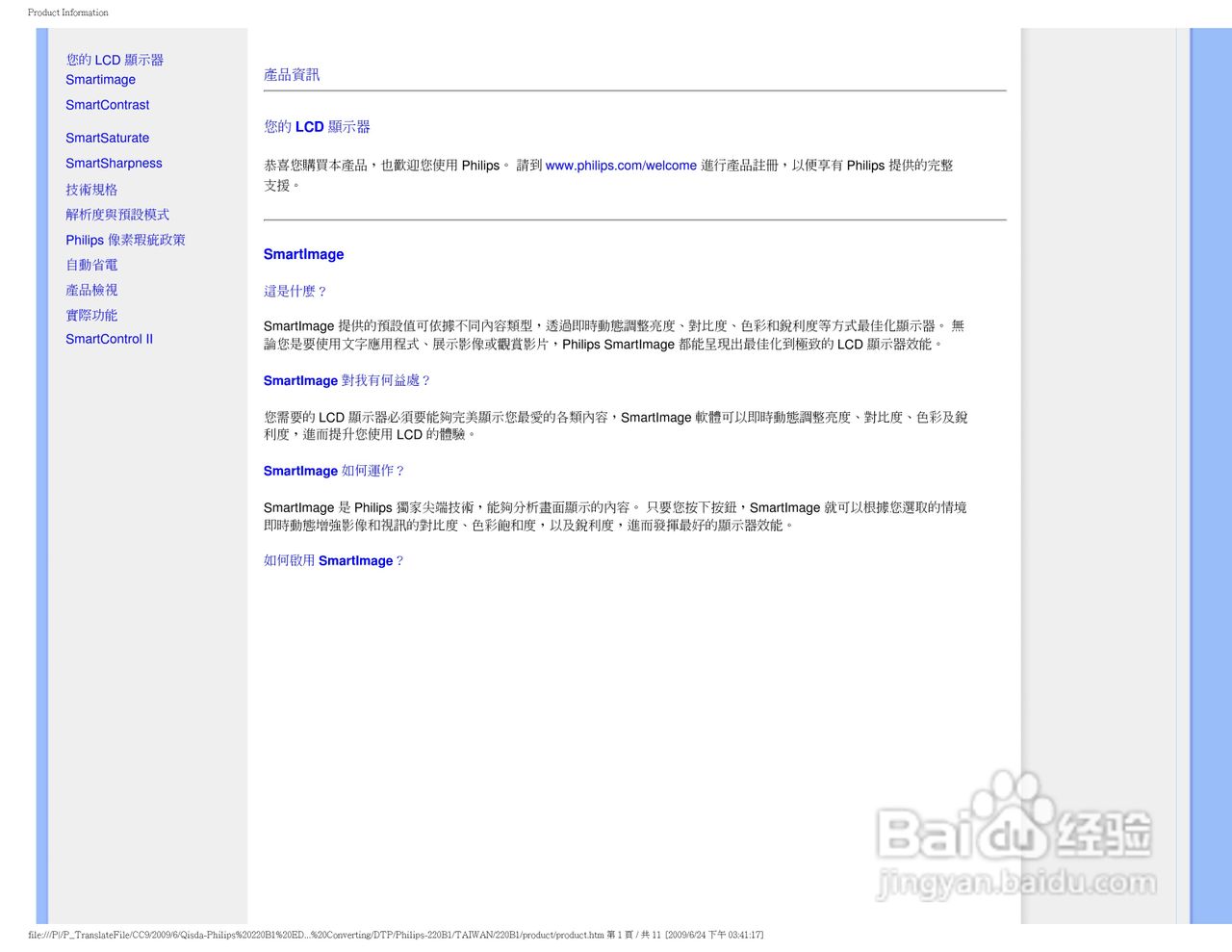The width and height of the screenshot is (1232, 952).
Task: Click the 這是什麼？ subheading
Action: pos(295,291)
